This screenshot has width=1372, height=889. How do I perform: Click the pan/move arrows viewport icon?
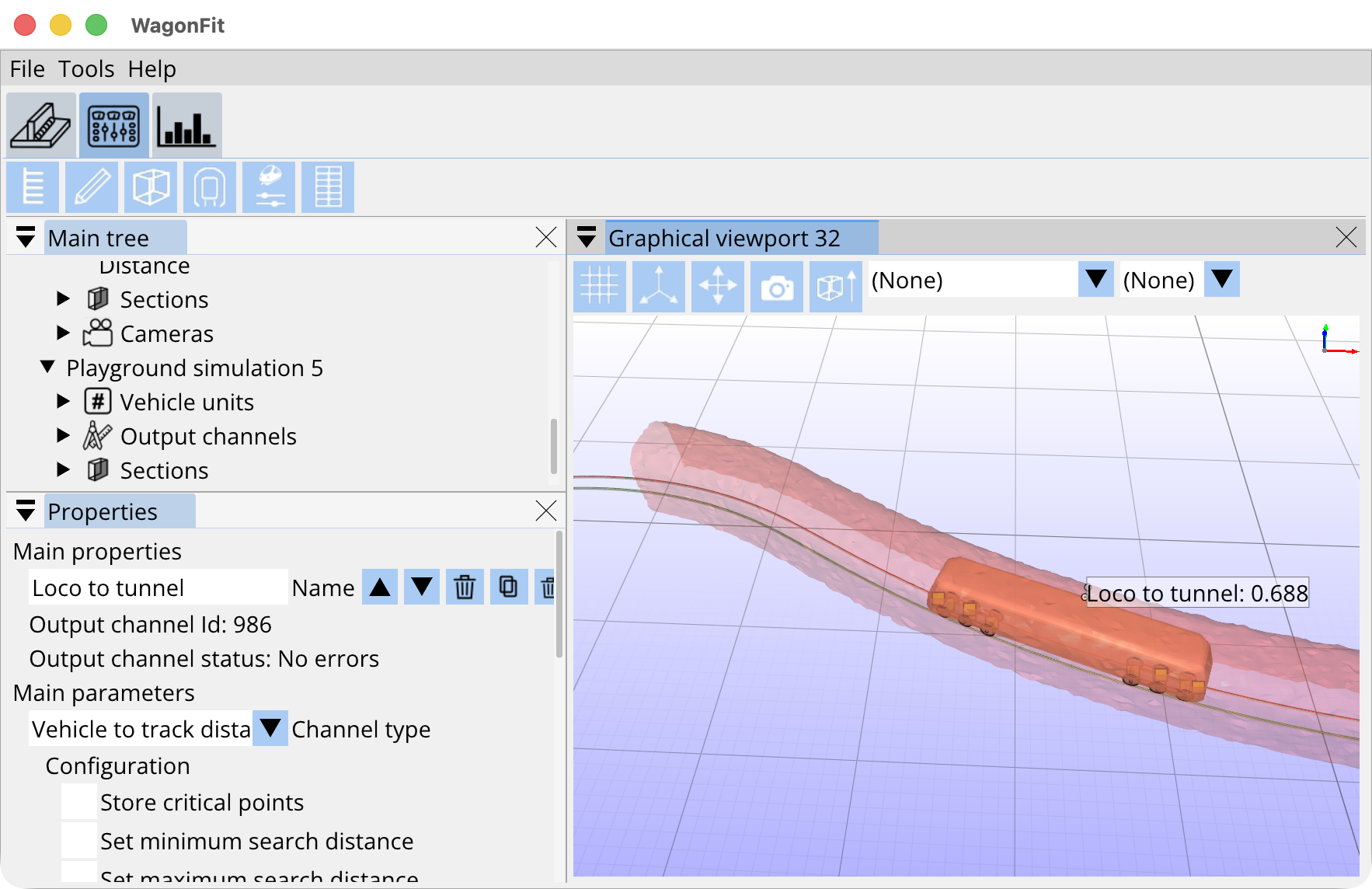(718, 287)
